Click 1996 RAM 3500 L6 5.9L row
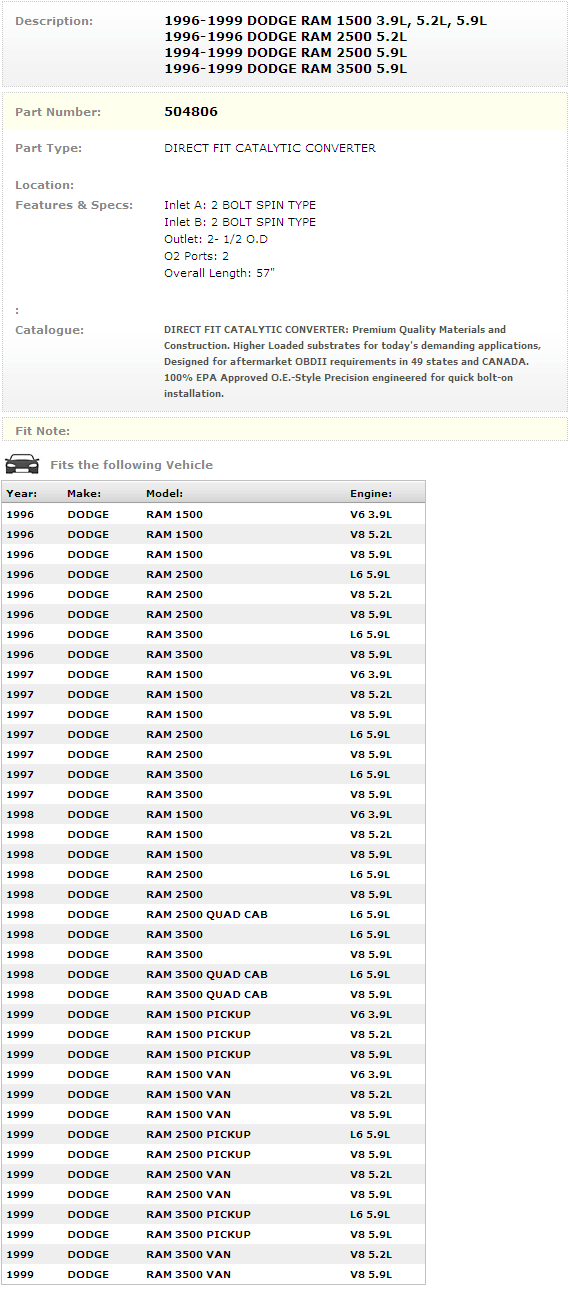570x1305 pixels. (213, 634)
